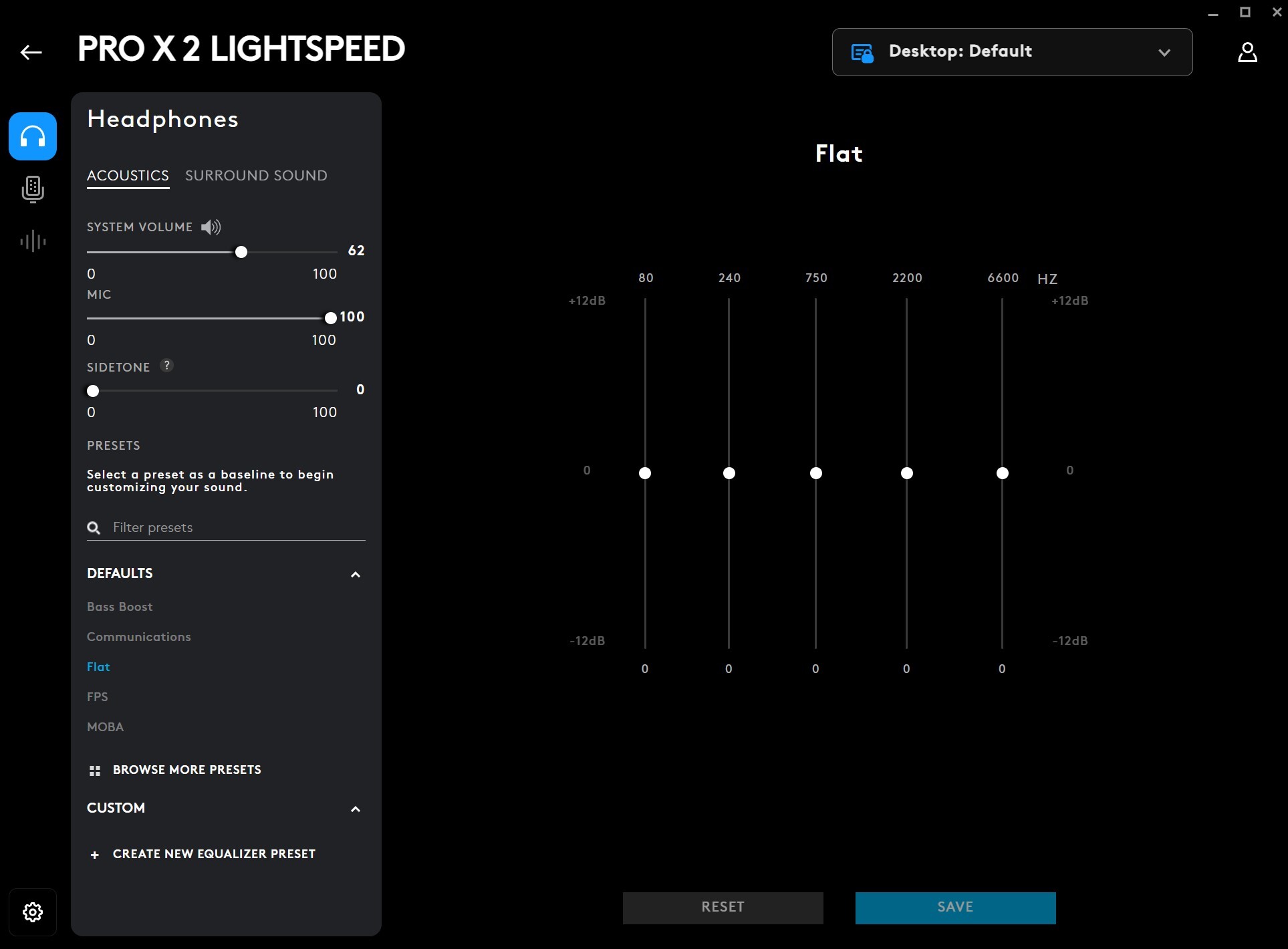Click the System Volume value 62
Screen dimensions: 1288x949
[x=356, y=251]
